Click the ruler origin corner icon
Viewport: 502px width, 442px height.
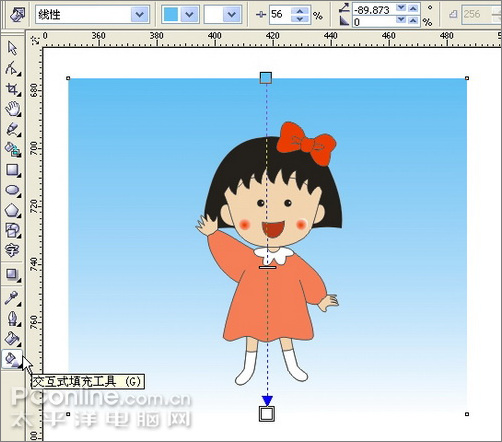pyautogui.click(x=35, y=40)
